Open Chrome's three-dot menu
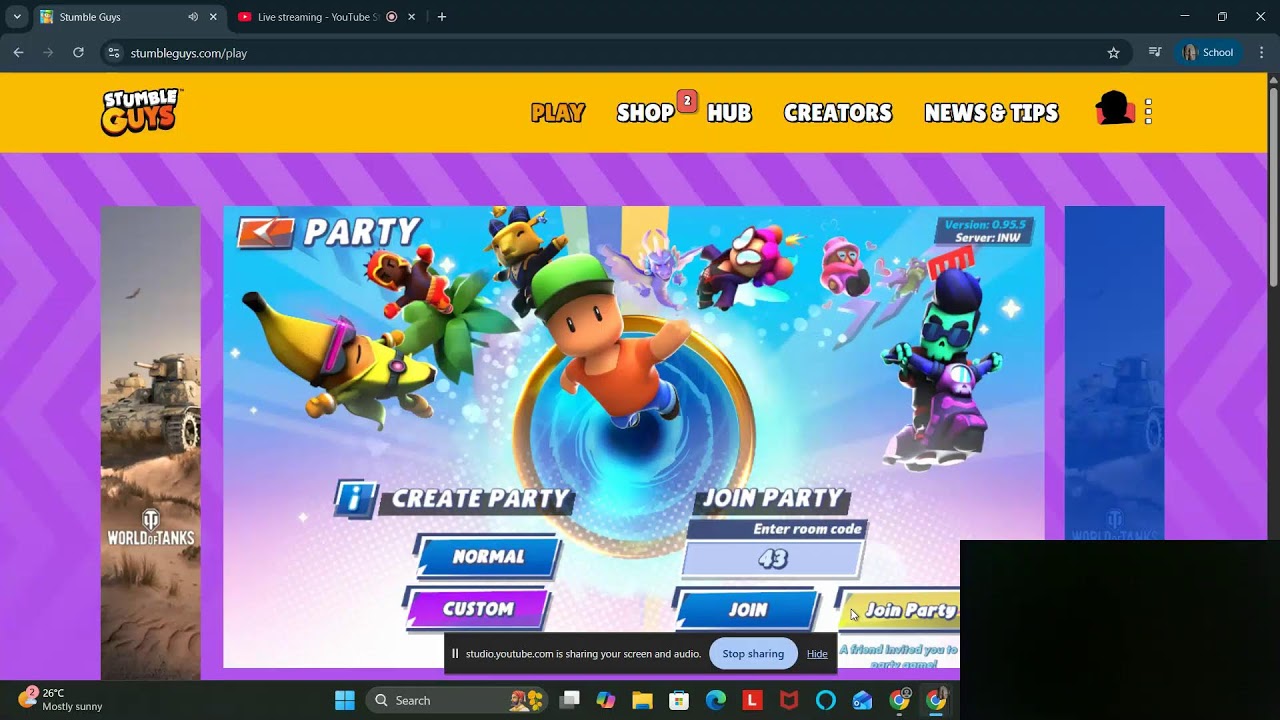This screenshot has width=1280, height=720. [1261, 53]
